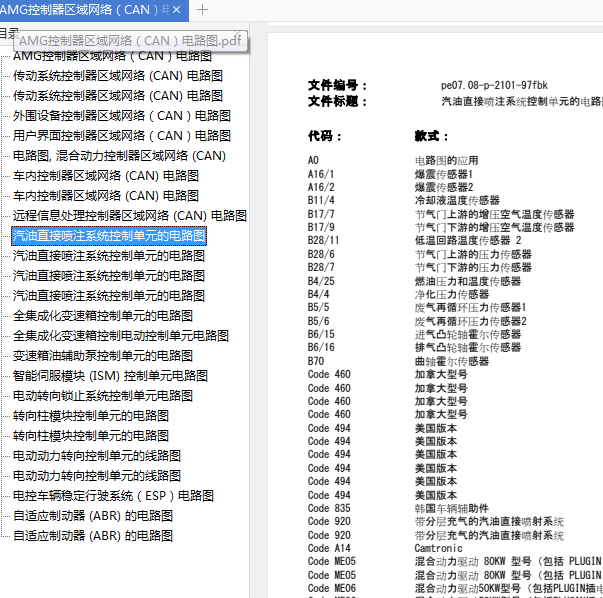Open 智能伺服模块 (ISM) 控制单元电路图
603x598 pixels.
(110, 376)
